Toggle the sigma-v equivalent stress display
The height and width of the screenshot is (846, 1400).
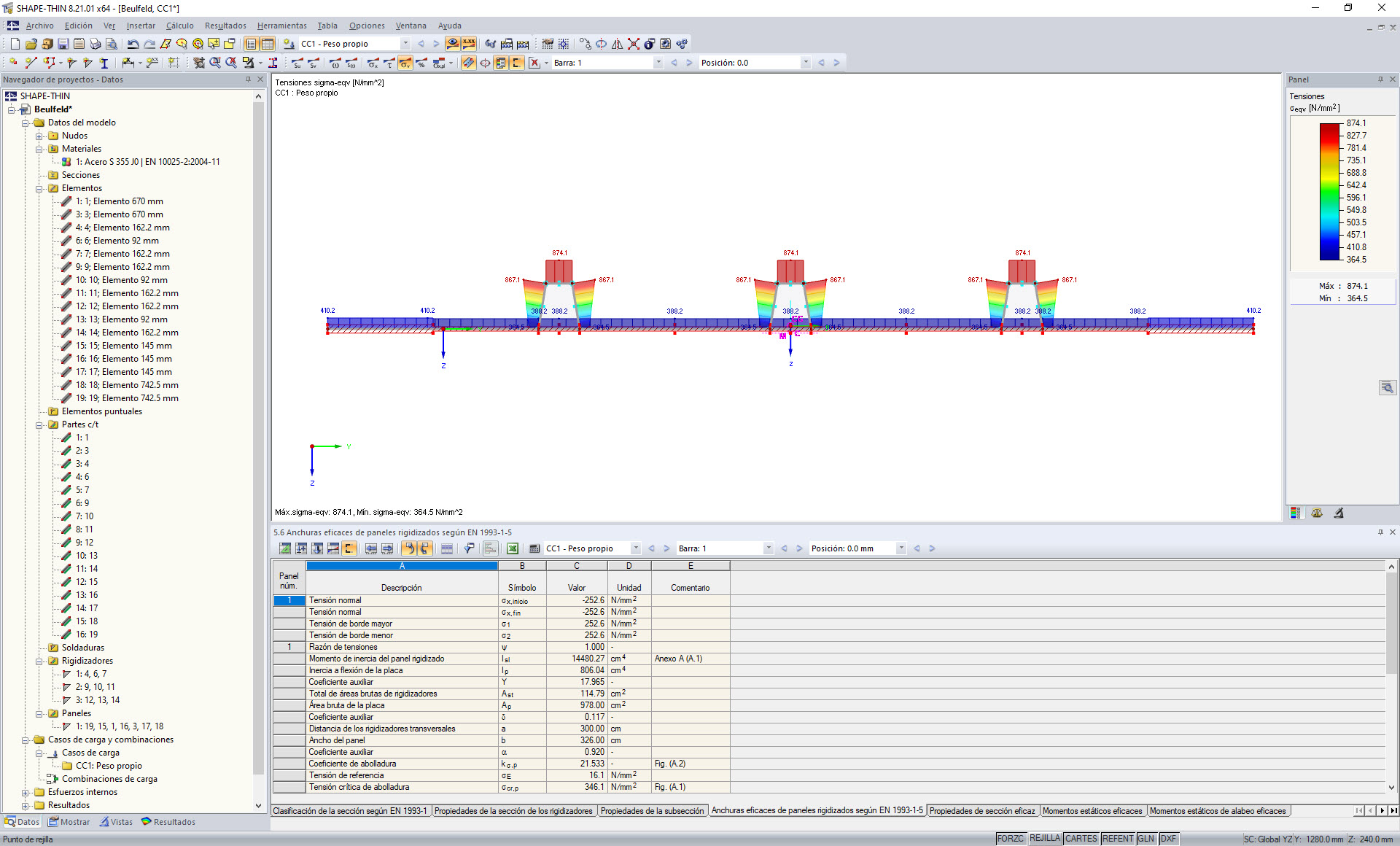[405, 63]
